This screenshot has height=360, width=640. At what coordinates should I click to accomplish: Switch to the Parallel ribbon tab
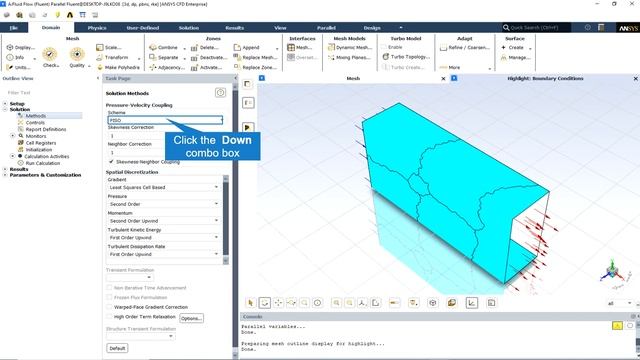(326, 28)
